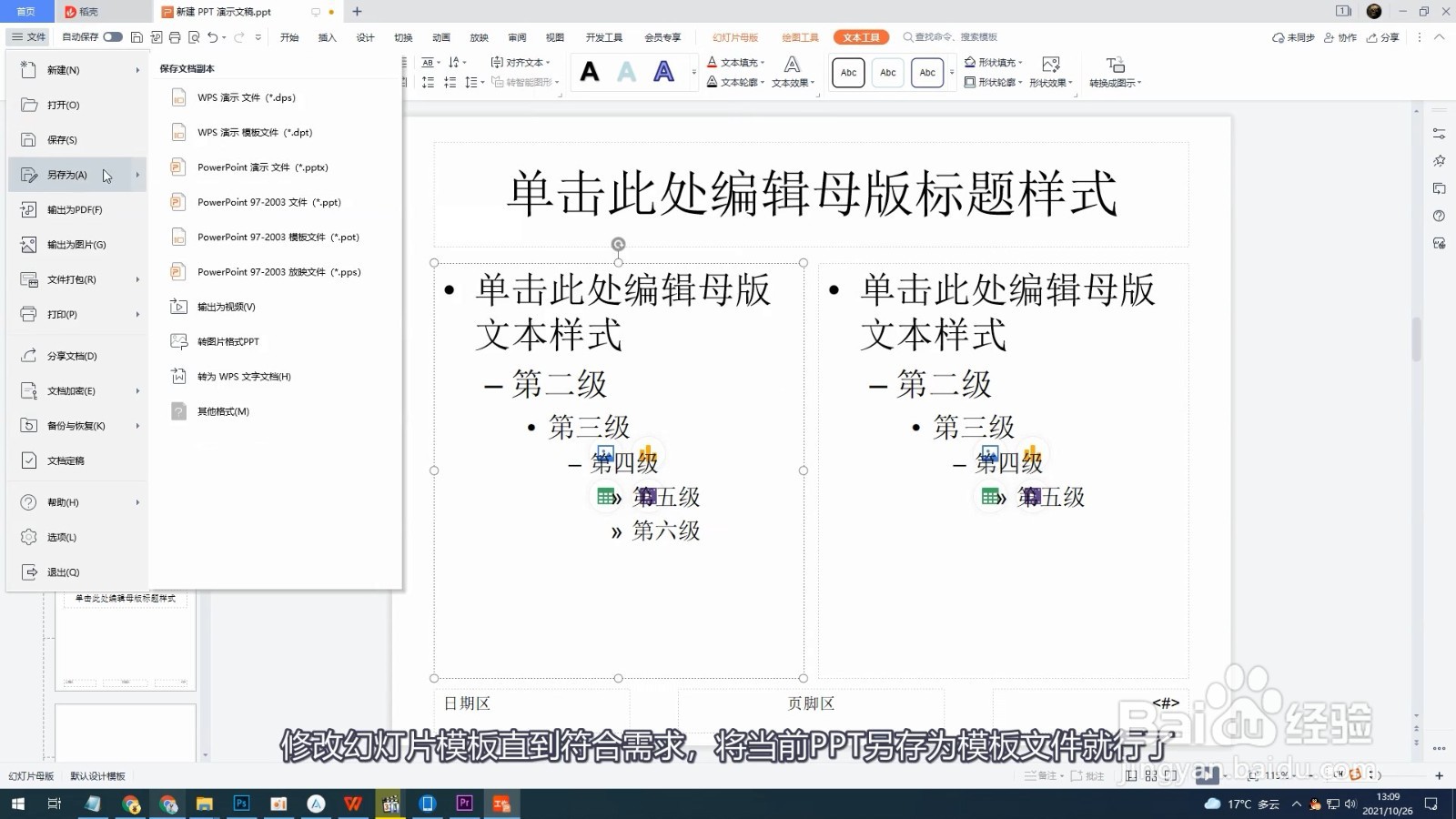
Task: Click the 其他格式(M) icon
Action: point(179,411)
